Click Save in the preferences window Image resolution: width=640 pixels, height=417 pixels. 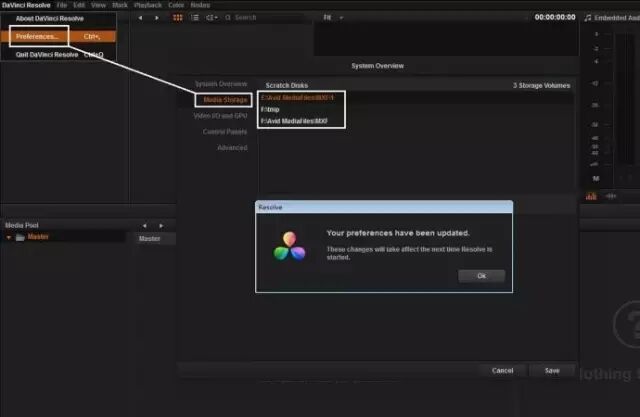click(x=552, y=370)
